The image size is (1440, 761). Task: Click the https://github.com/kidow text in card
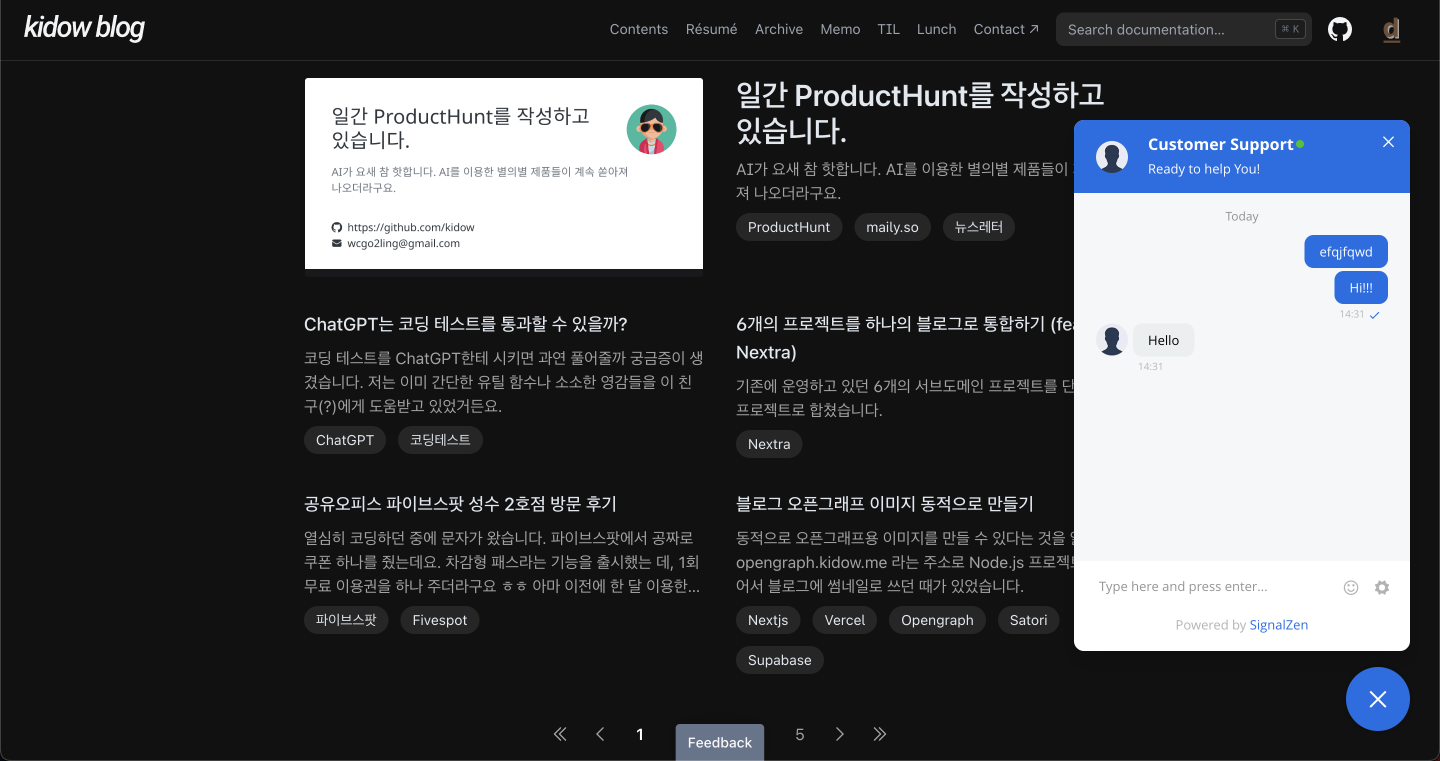click(x=411, y=227)
